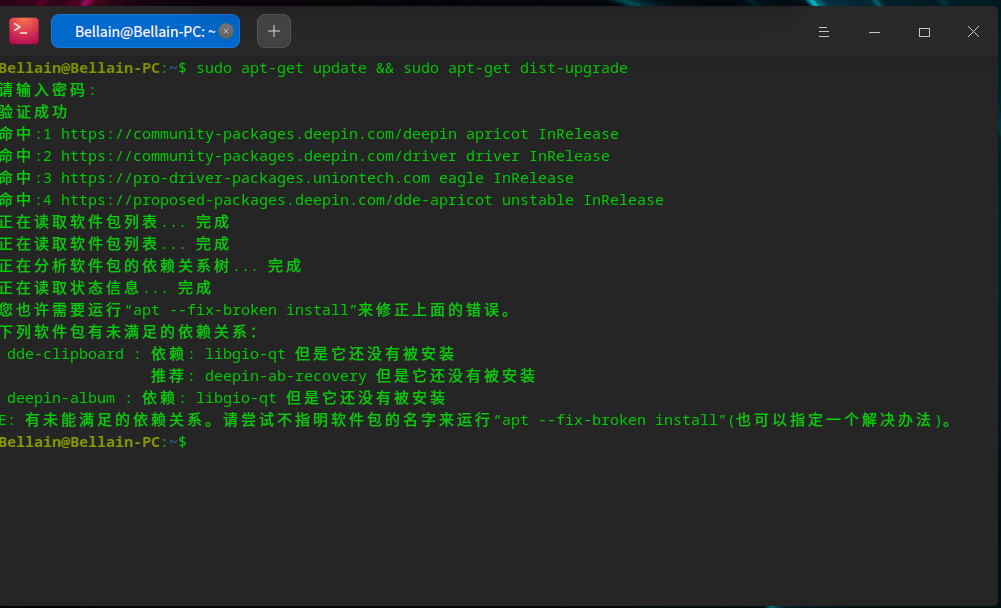The image size is (1001, 608).
Task: Select the Bellain@Bellain-PC terminal tab
Action: click(145, 31)
